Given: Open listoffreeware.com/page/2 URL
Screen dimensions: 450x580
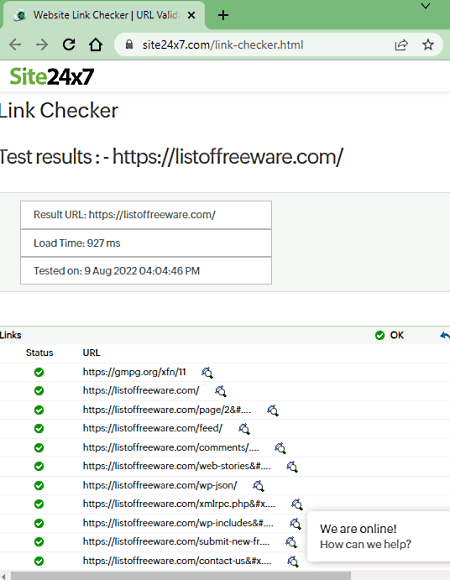Looking at the screenshot, I should point(167,409).
